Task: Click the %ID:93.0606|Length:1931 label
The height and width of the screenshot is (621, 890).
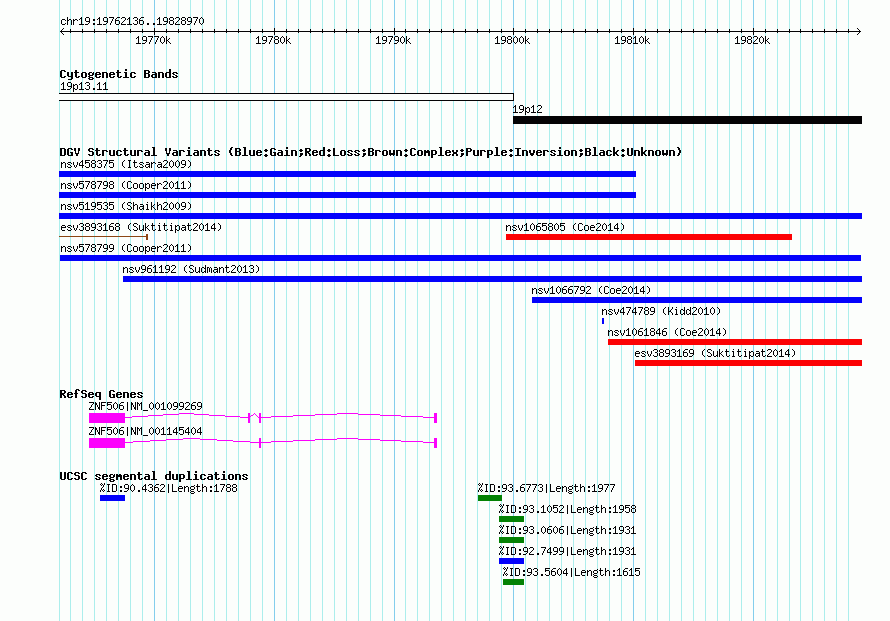Action: [568, 530]
